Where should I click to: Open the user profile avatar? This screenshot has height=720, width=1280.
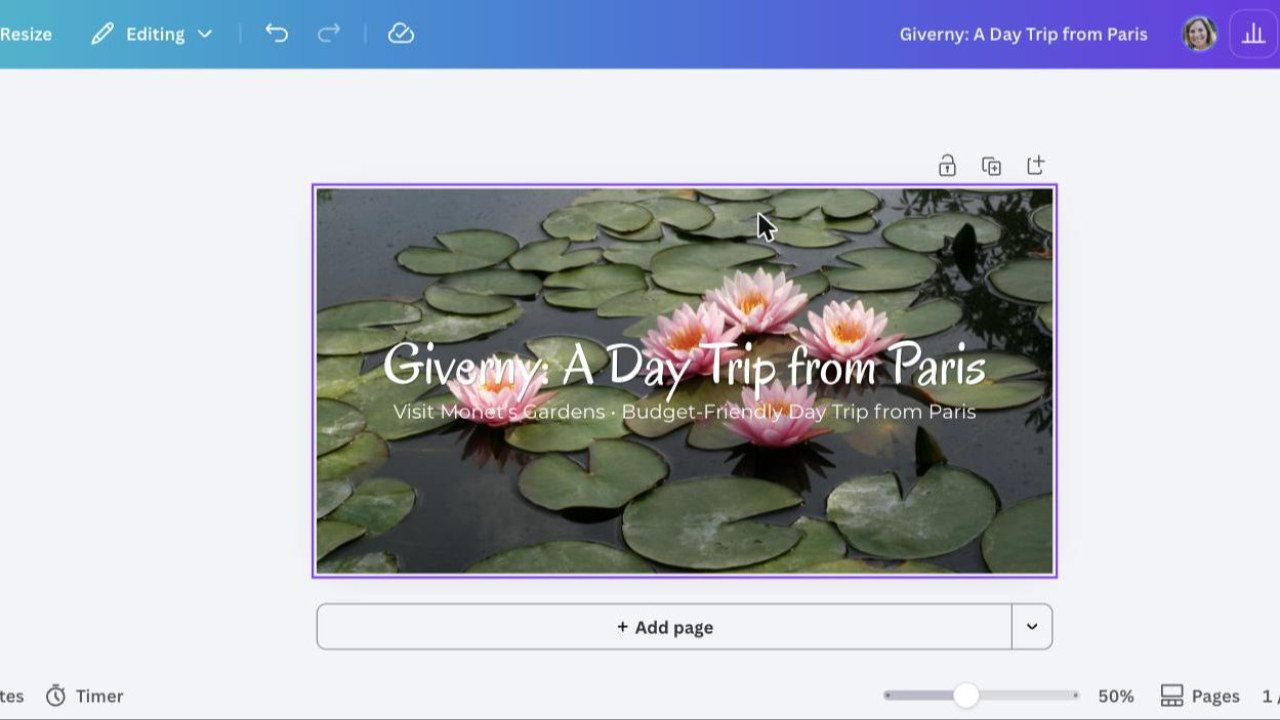click(1199, 34)
